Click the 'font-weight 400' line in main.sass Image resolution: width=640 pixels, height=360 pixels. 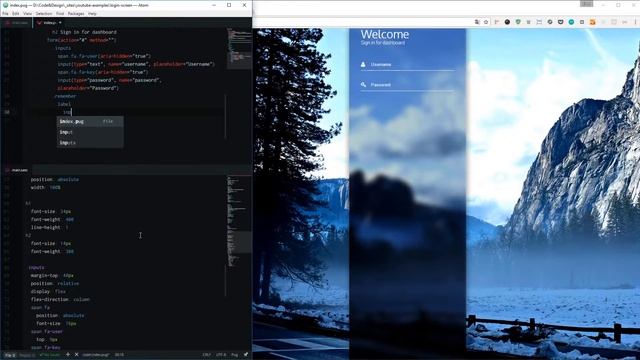click(x=52, y=219)
